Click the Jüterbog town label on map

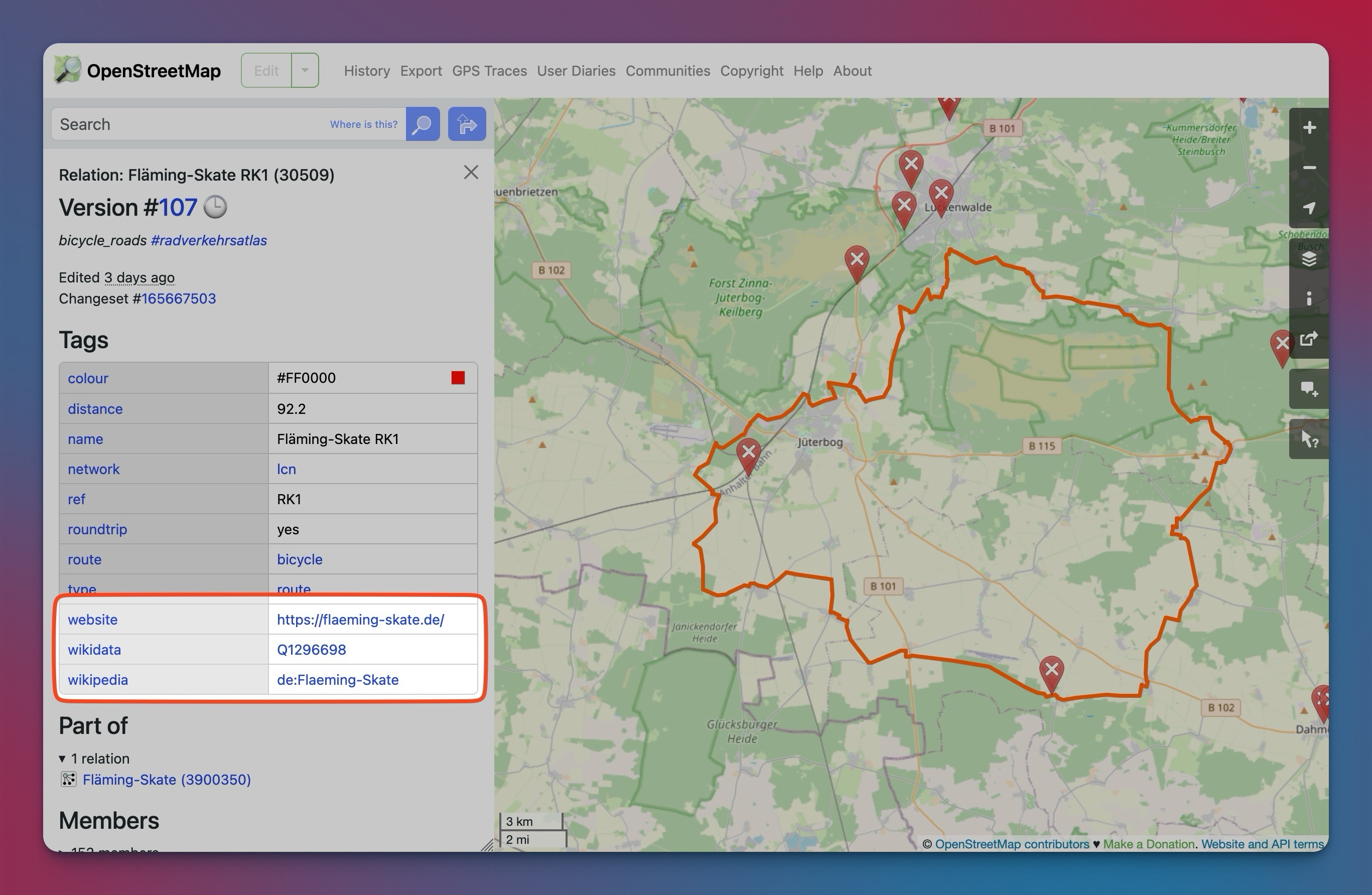[820, 442]
